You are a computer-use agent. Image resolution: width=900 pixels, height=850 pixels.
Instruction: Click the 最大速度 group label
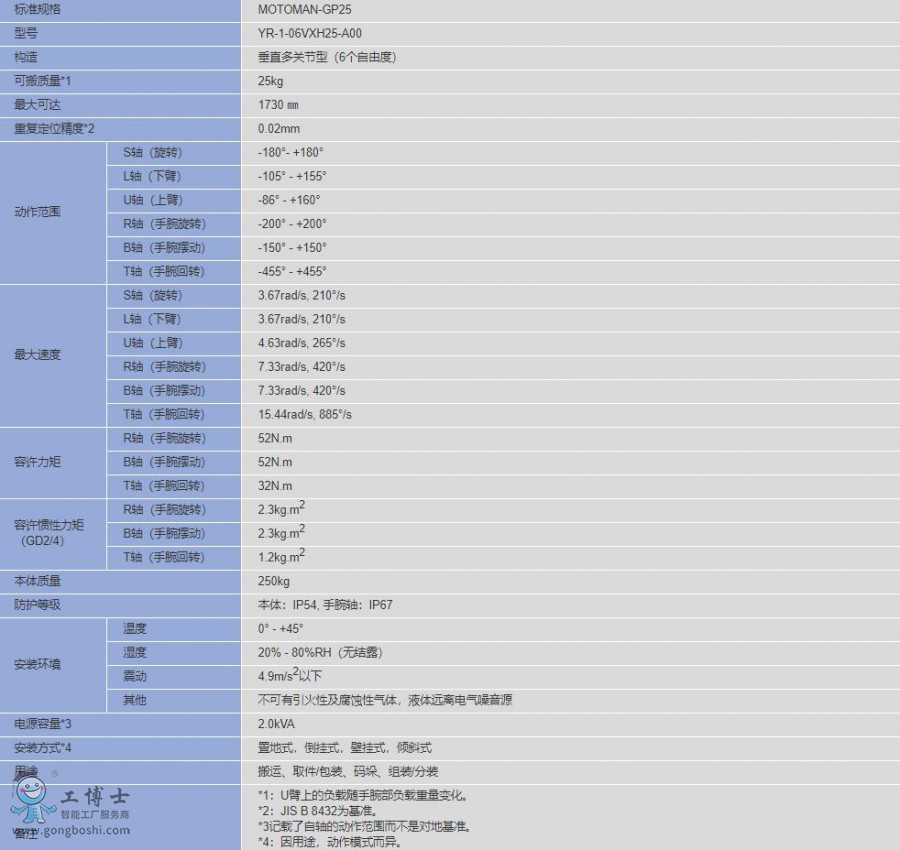pos(37,355)
